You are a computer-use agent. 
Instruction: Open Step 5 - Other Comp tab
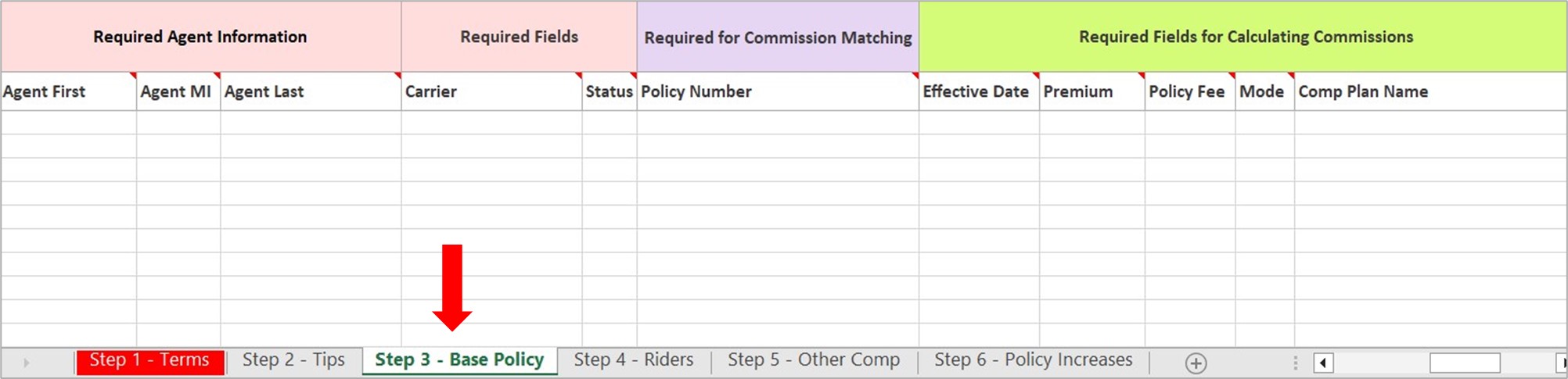pyautogui.click(x=814, y=360)
